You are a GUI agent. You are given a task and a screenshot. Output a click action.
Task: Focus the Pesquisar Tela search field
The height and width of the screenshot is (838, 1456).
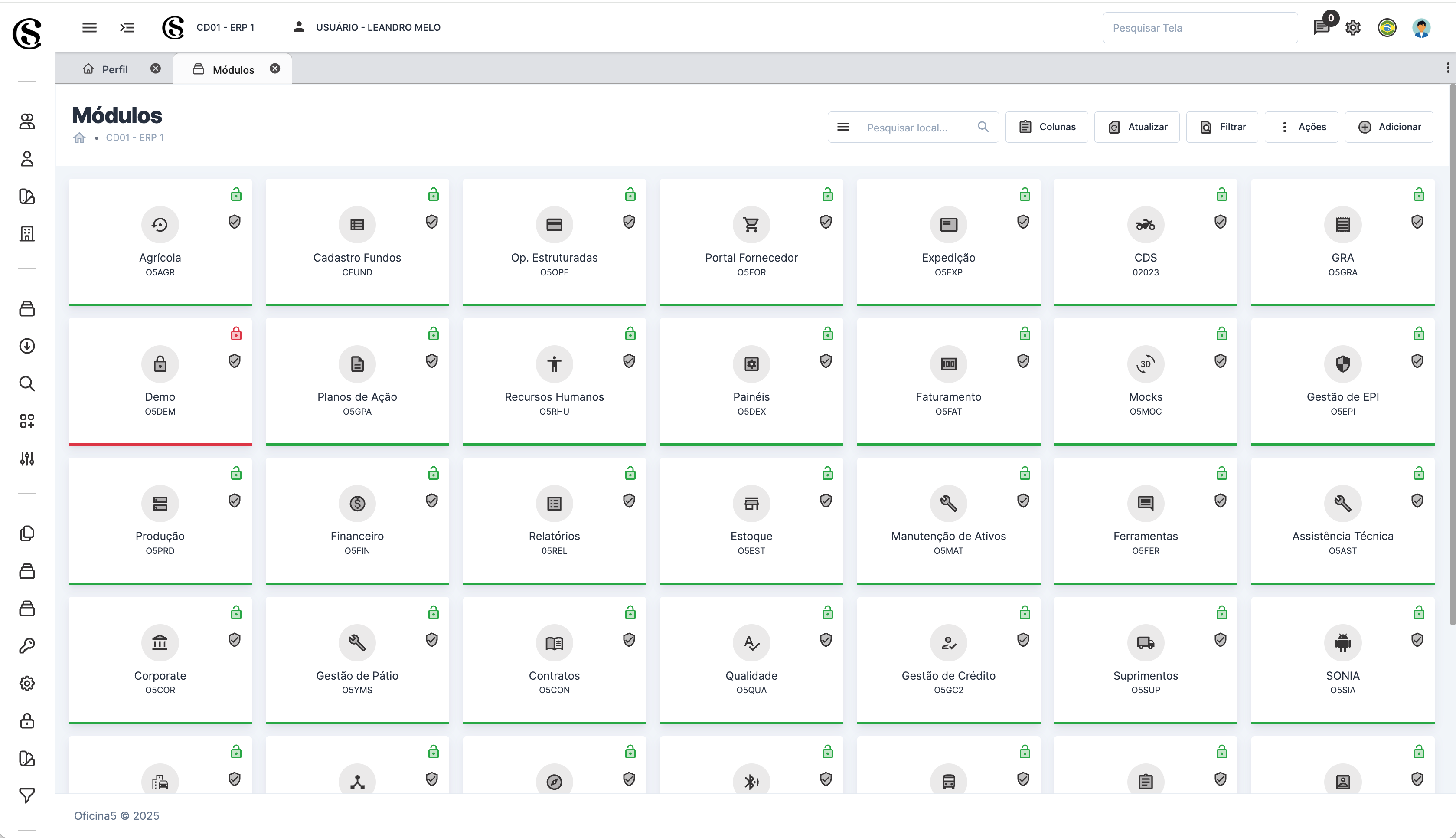[x=1199, y=28]
